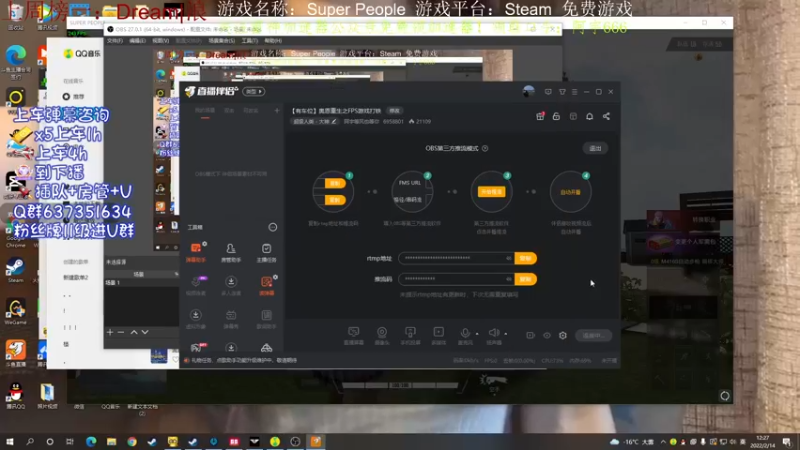Screen dimensions: 800x450
Task: Add camera source in bottom toolbar
Action: tap(382, 336)
